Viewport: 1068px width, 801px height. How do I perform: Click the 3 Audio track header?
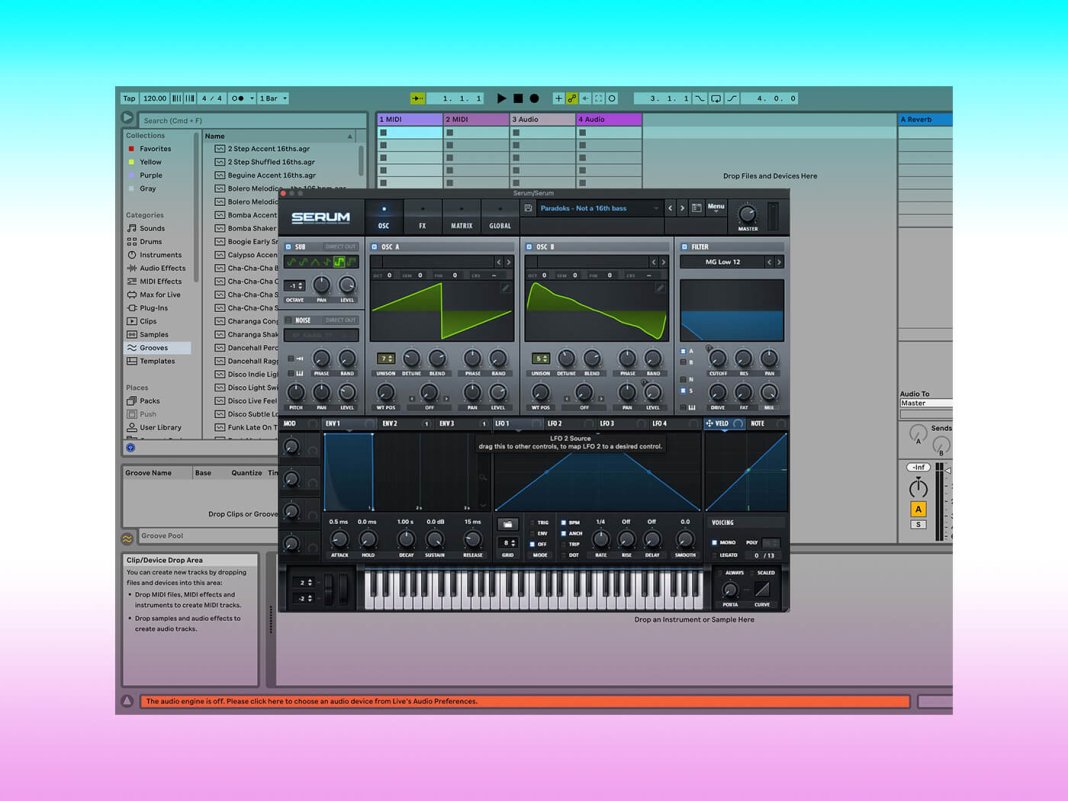(x=542, y=119)
